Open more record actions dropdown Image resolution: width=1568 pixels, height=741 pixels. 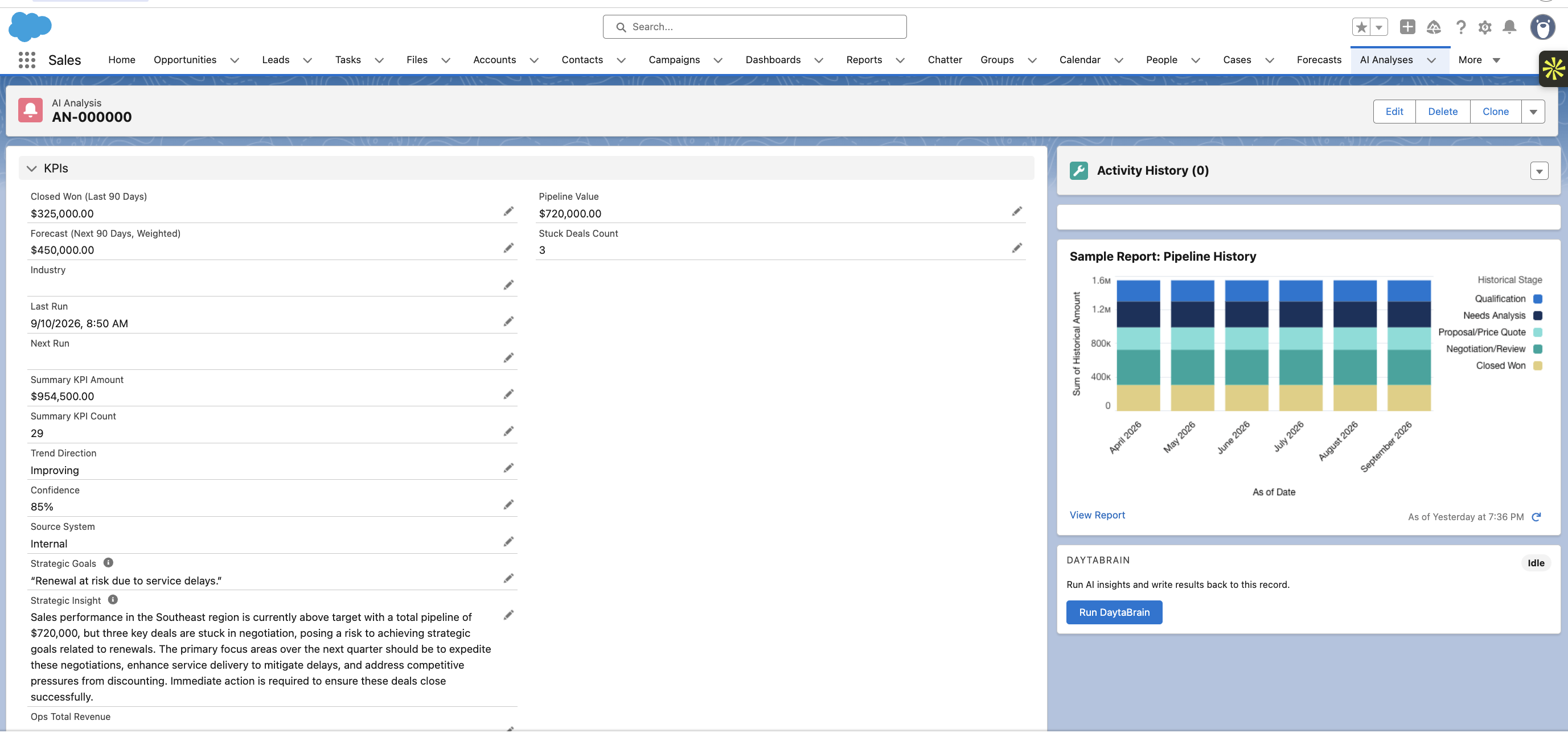pyautogui.click(x=1533, y=112)
